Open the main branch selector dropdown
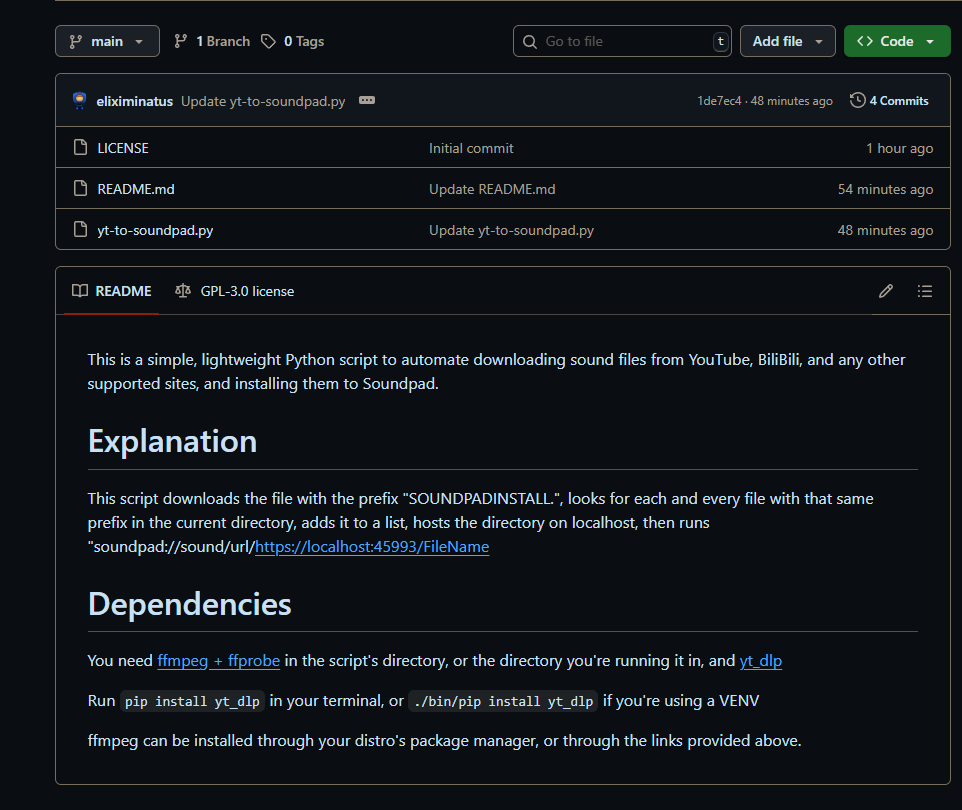Image resolution: width=962 pixels, height=810 pixels. (107, 41)
